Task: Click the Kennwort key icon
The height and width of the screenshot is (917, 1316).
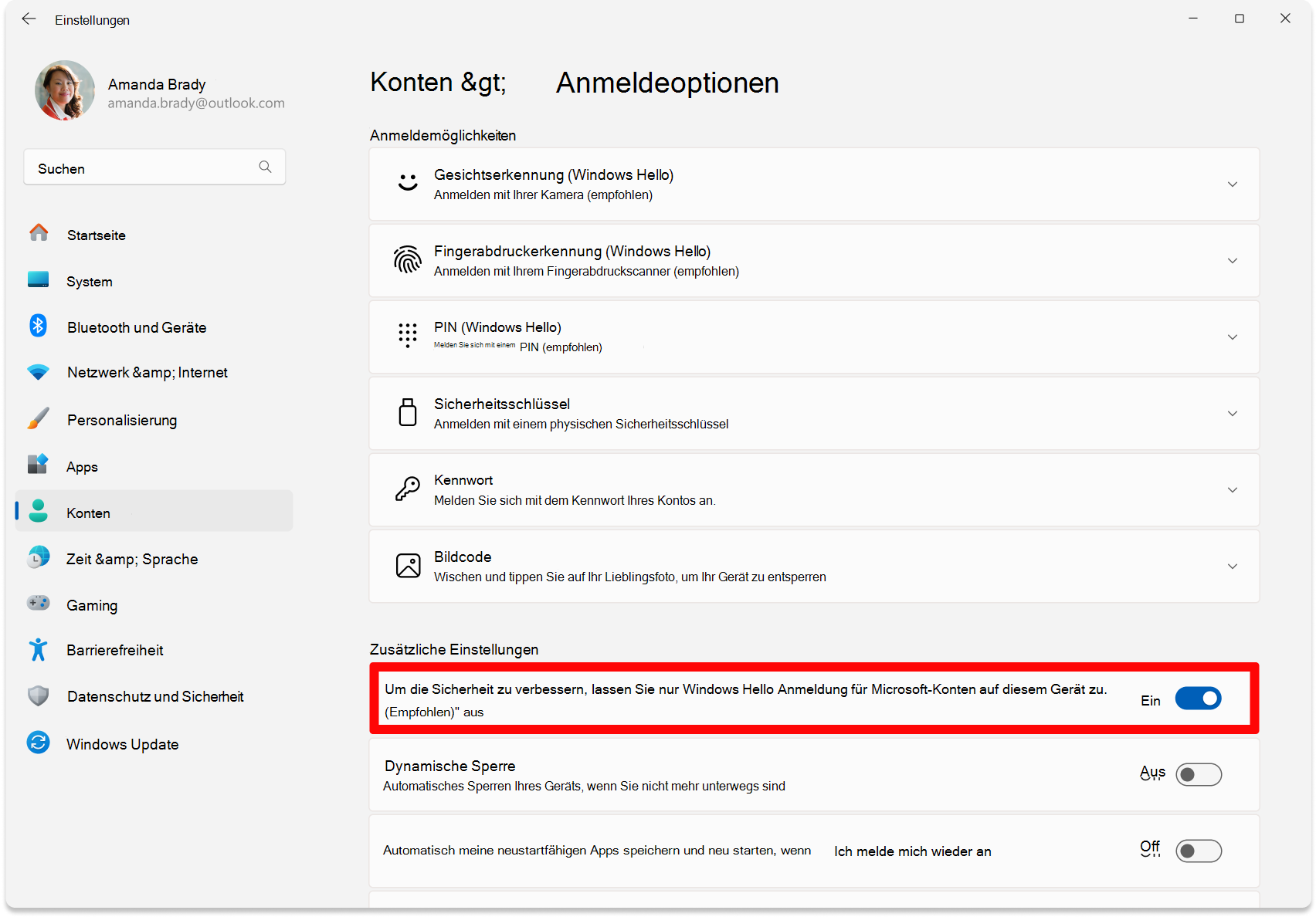Action: tap(408, 489)
